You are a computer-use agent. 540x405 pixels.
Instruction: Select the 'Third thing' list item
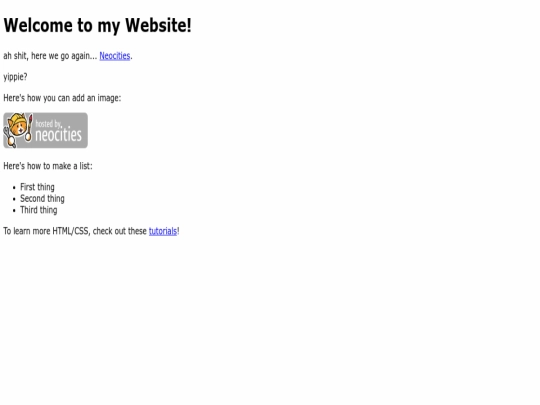(39, 210)
